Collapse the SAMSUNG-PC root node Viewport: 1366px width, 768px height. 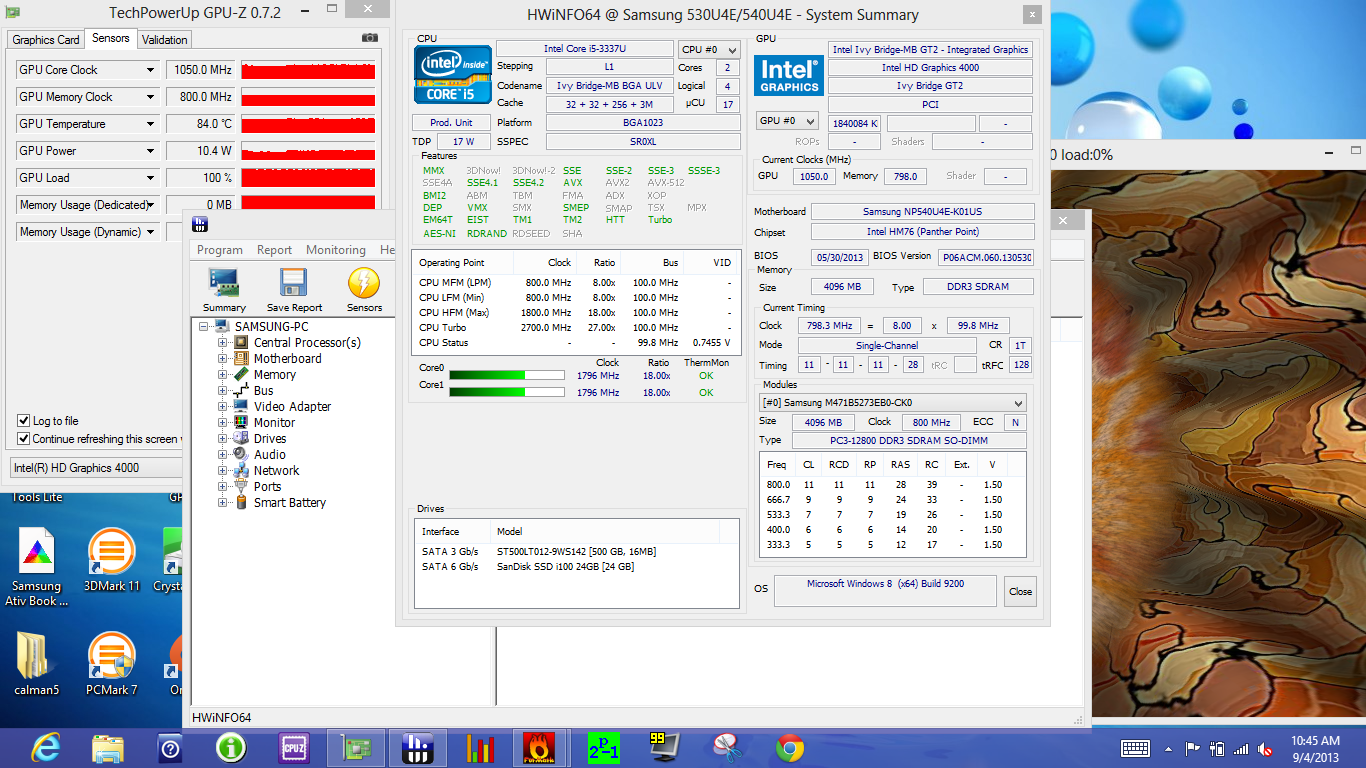(x=204, y=327)
